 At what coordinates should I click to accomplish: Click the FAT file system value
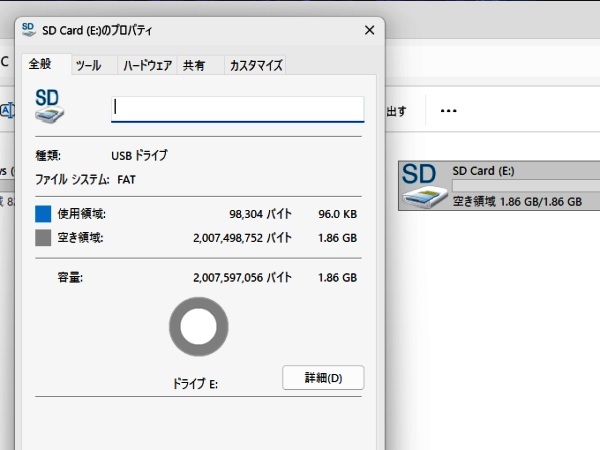(x=126, y=180)
